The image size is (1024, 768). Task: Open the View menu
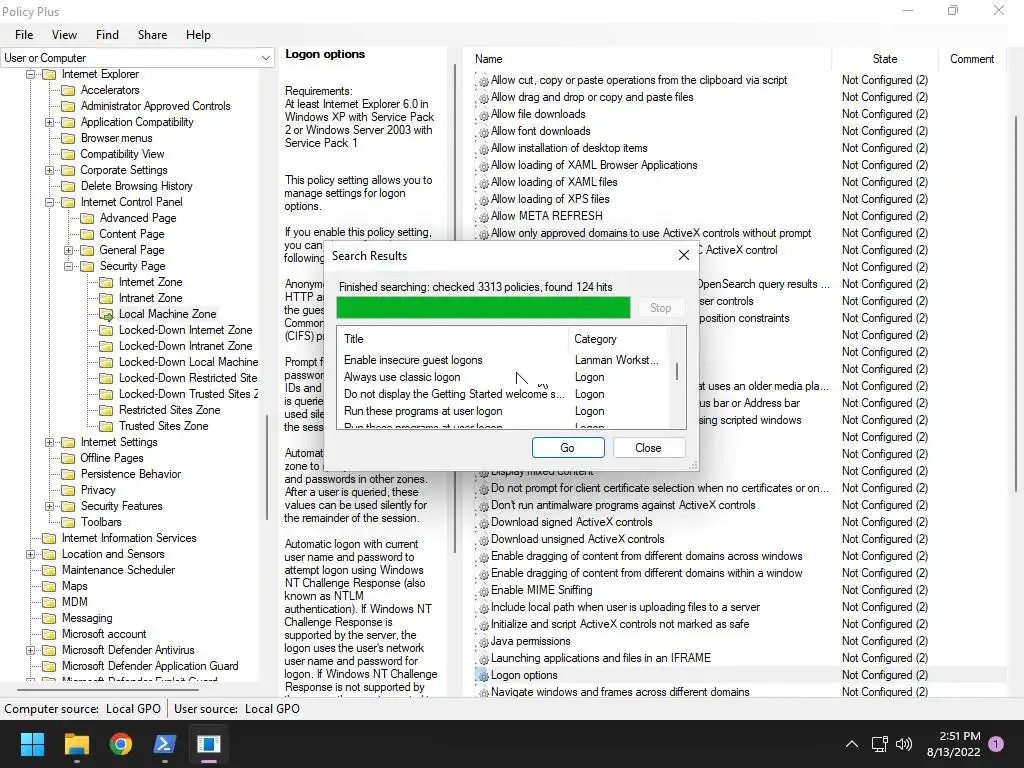click(64, 35)
